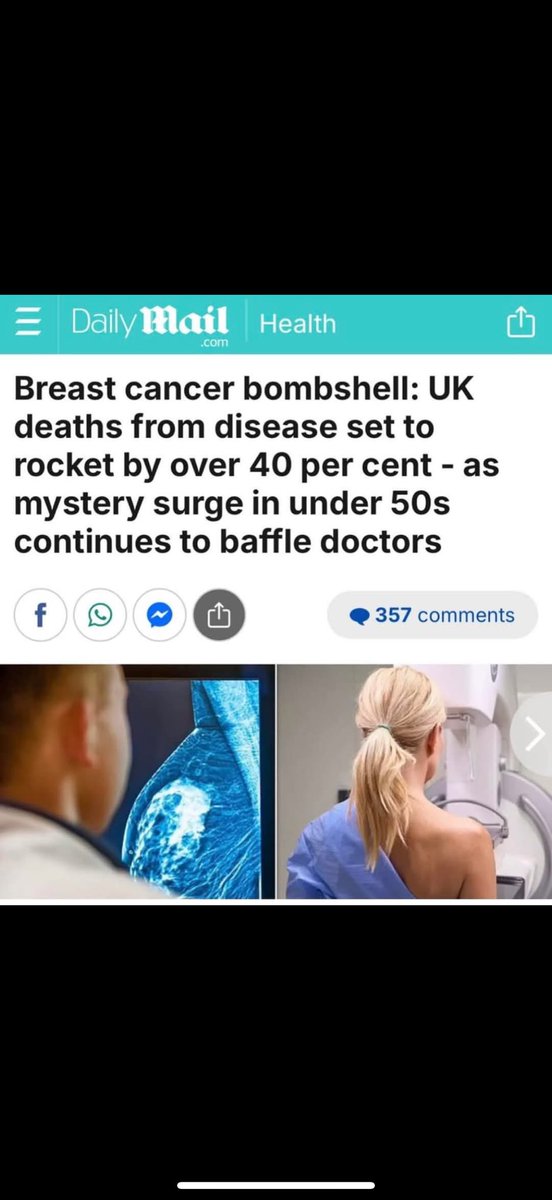Tap the share icon in the teal header

coord(519,323)
